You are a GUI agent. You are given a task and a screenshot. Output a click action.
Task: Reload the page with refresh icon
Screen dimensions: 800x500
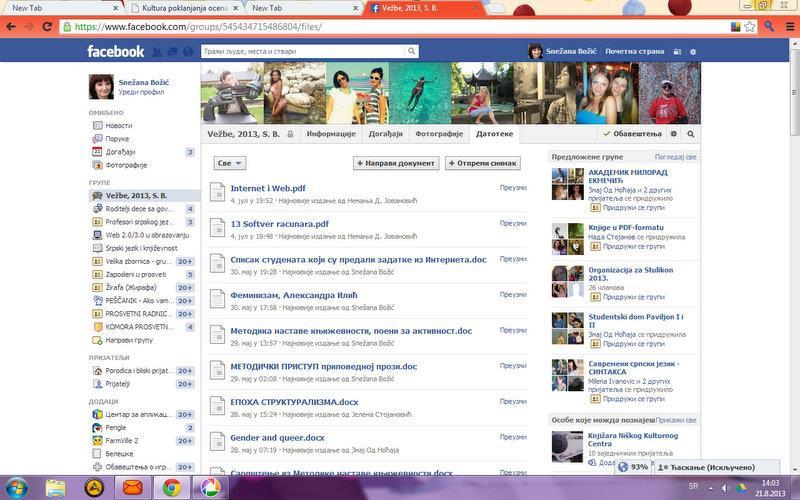(x=47, y=27)
